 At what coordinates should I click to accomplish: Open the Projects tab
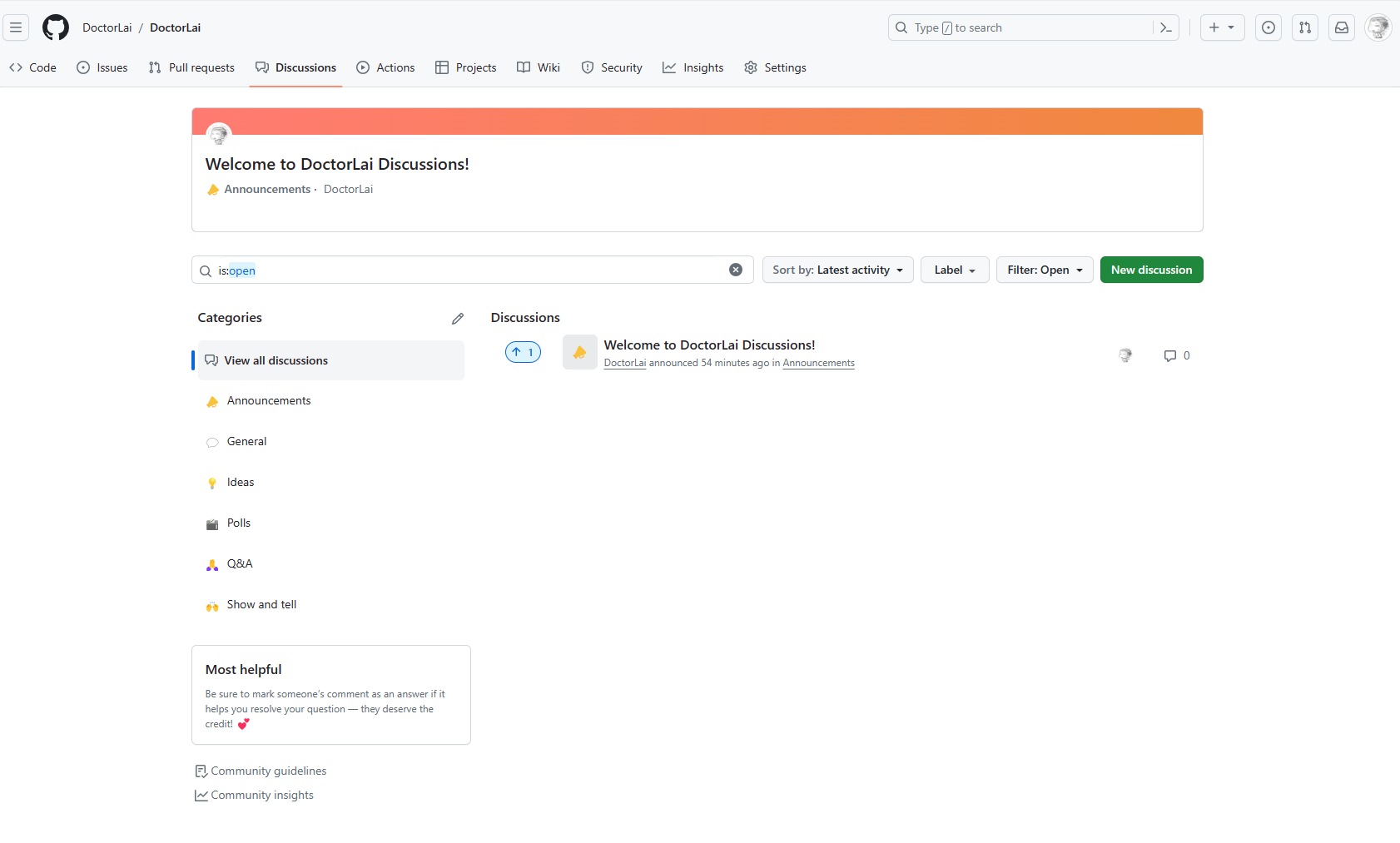[x=466, y=67]
